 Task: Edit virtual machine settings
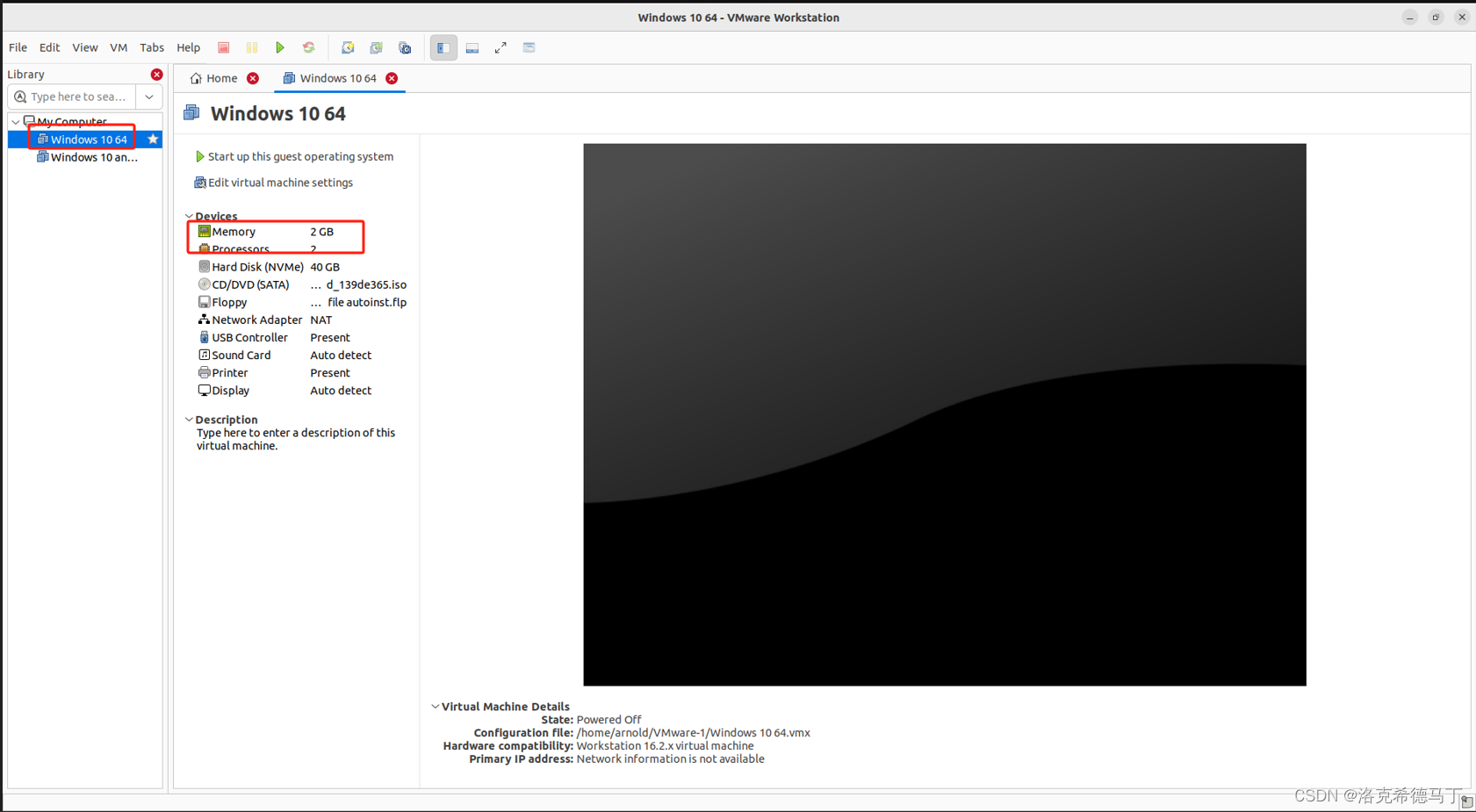pos(273,183)
